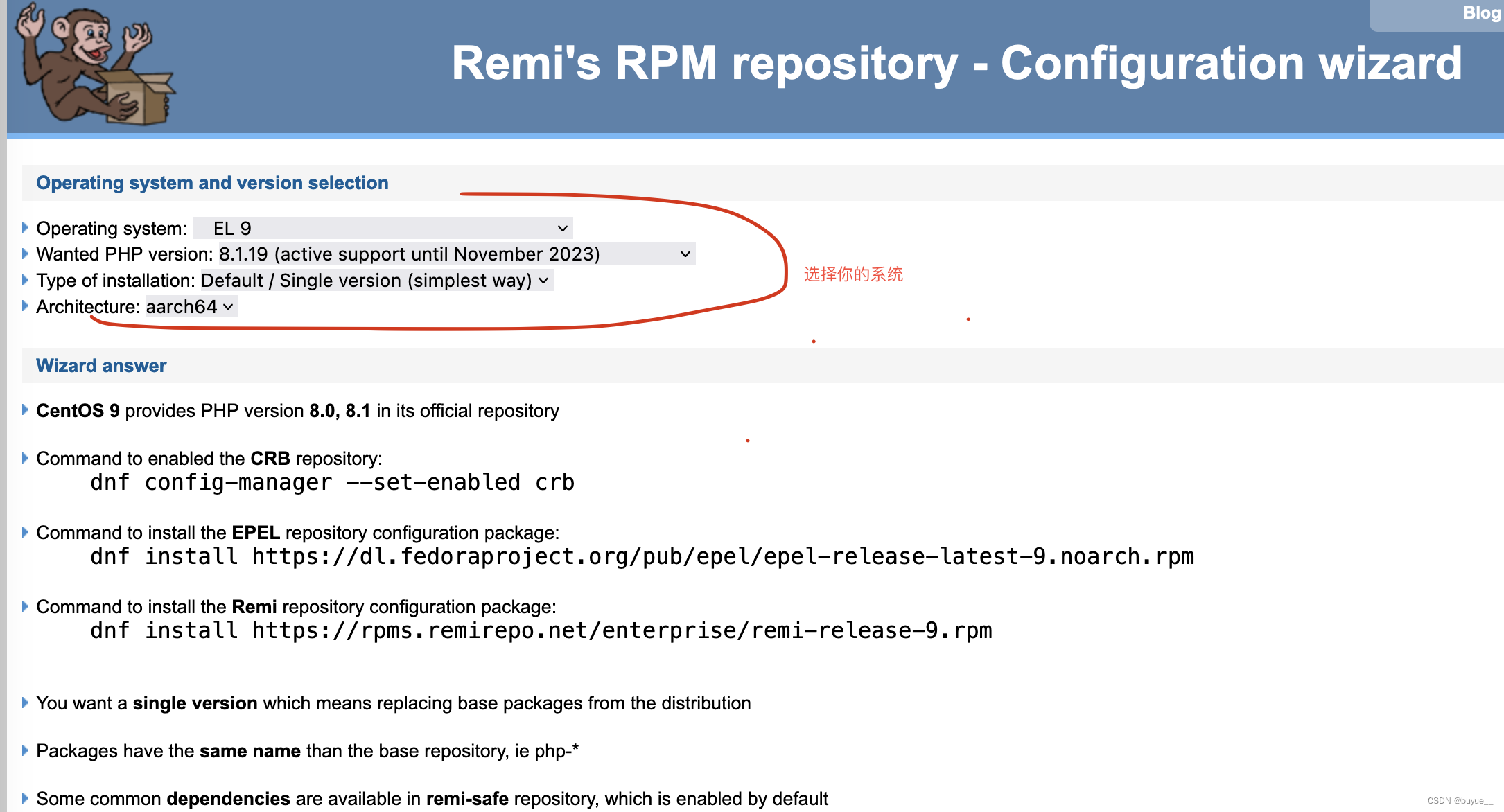Click the monkey mascot logo
The image size is (1504, 812).
click(x=96, y=64)
